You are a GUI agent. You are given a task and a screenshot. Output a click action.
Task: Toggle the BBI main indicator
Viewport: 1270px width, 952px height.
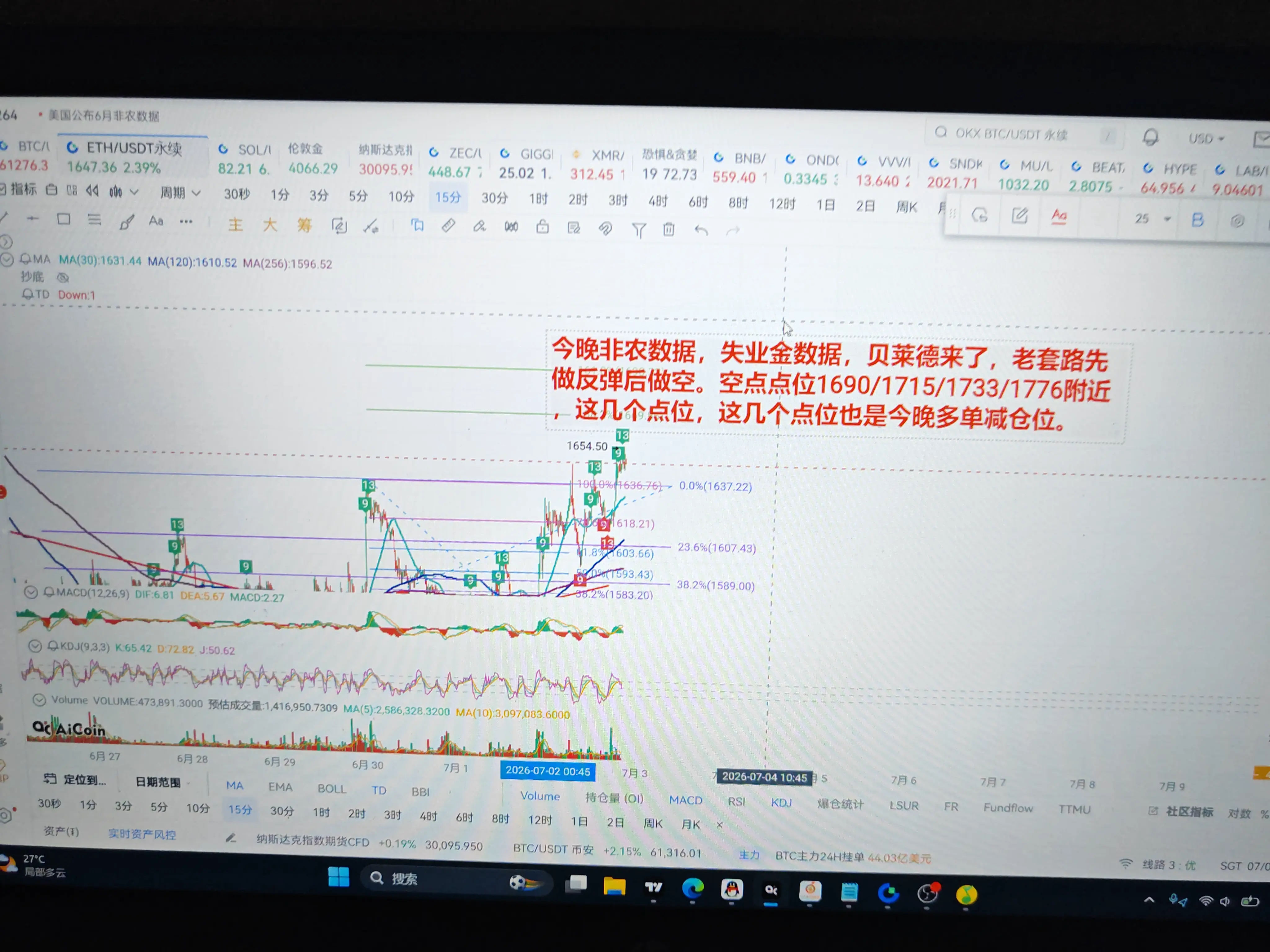[420, 791]
